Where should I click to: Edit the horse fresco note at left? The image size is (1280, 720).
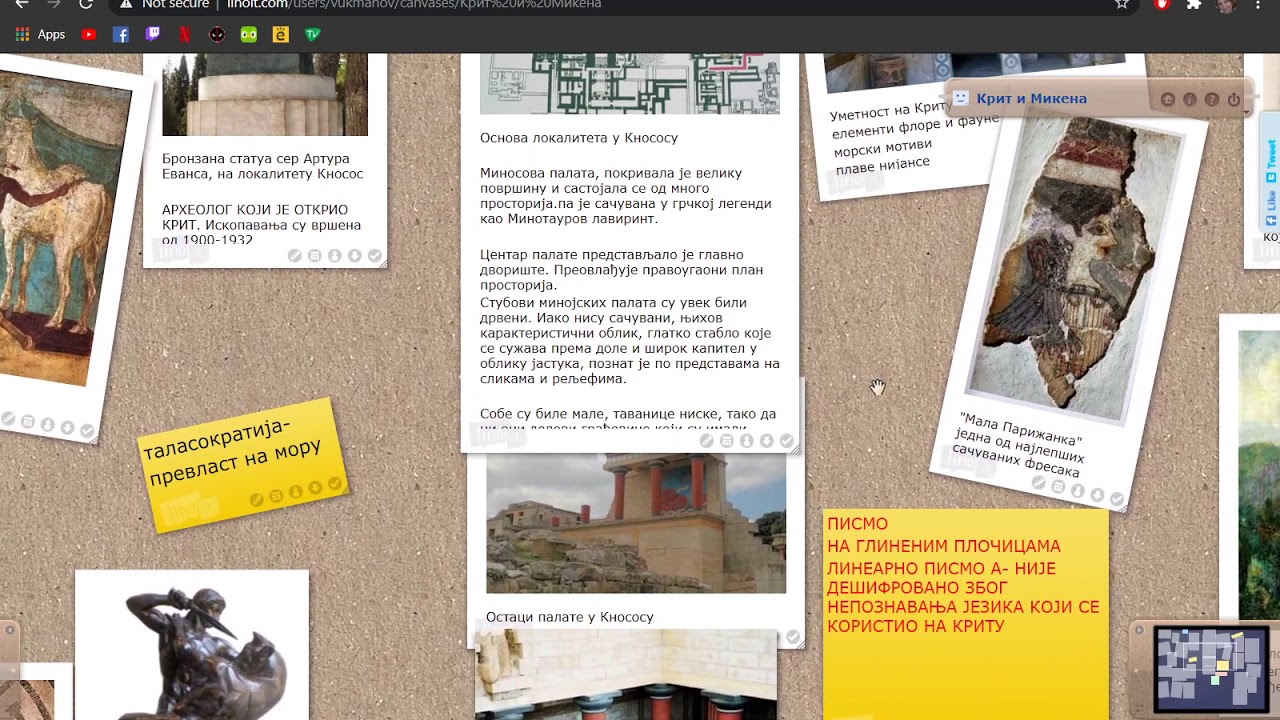click(x=9, y=419)
